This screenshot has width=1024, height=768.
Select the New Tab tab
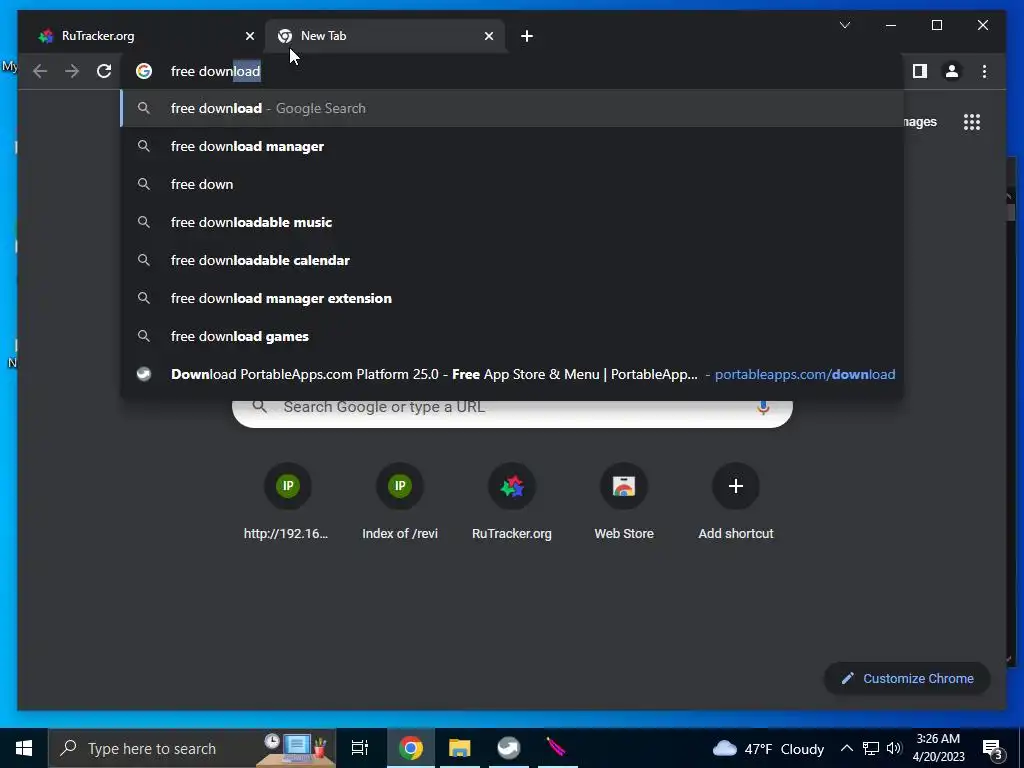(385, 36)
